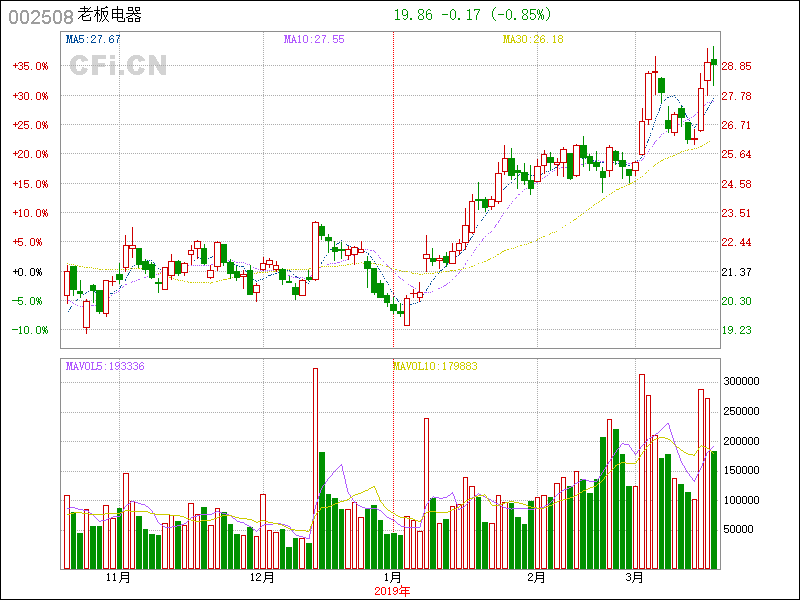Select the MA5 indicator label
Viewport: 800px width, 600px height.
93,39
